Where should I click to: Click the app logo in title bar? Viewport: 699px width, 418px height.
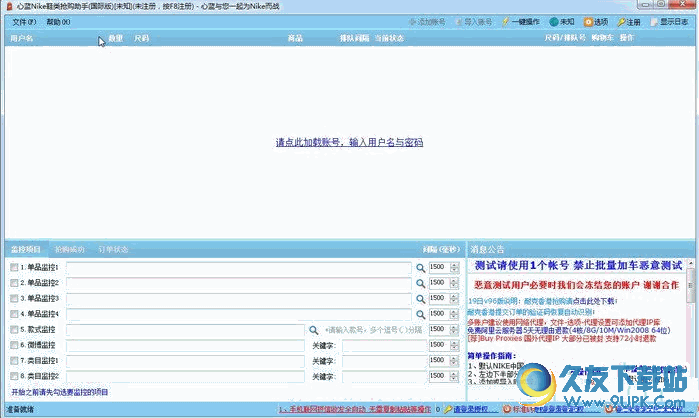(x=9, y=6)
